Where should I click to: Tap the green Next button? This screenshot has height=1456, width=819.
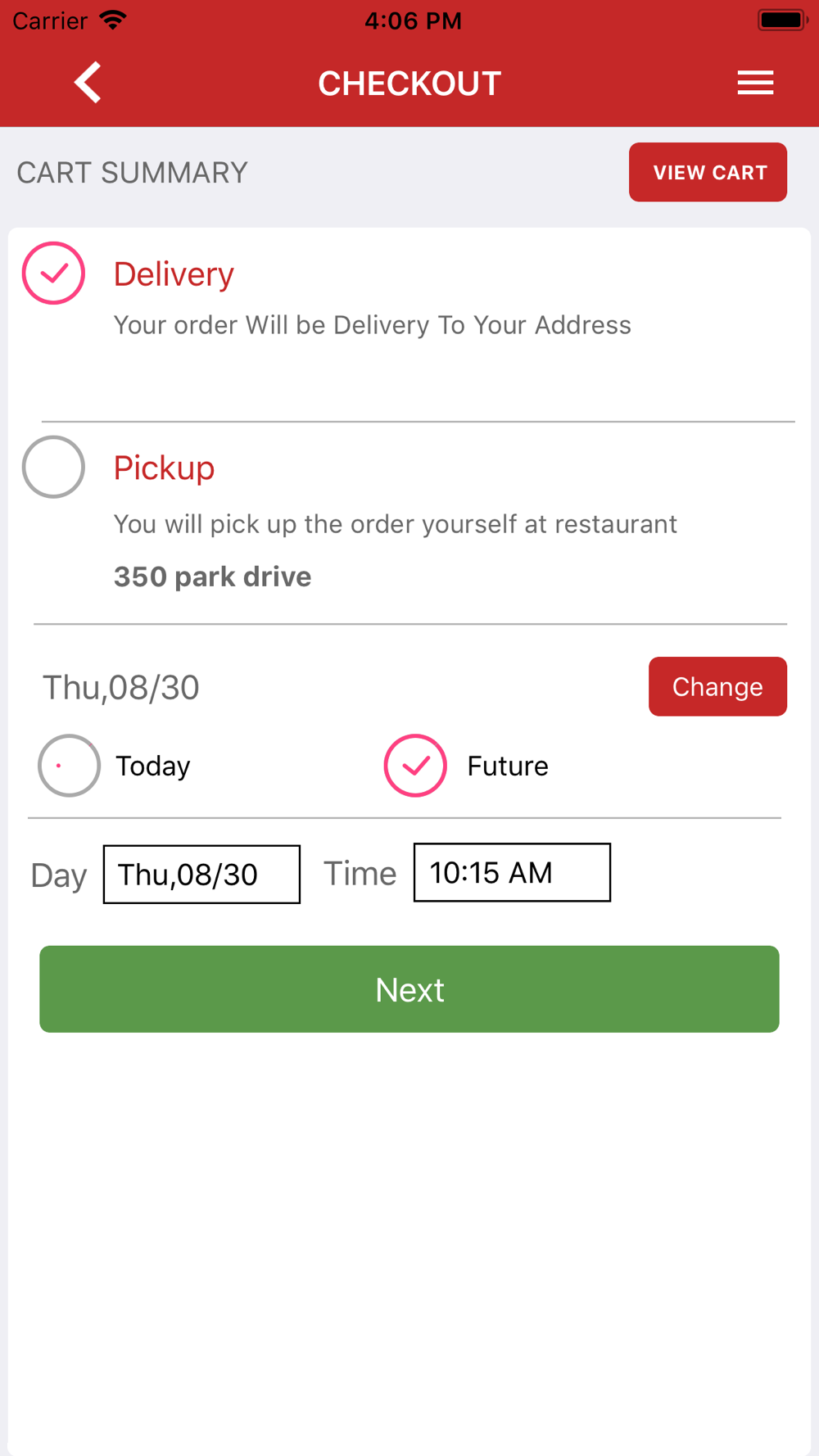(409, 989)
